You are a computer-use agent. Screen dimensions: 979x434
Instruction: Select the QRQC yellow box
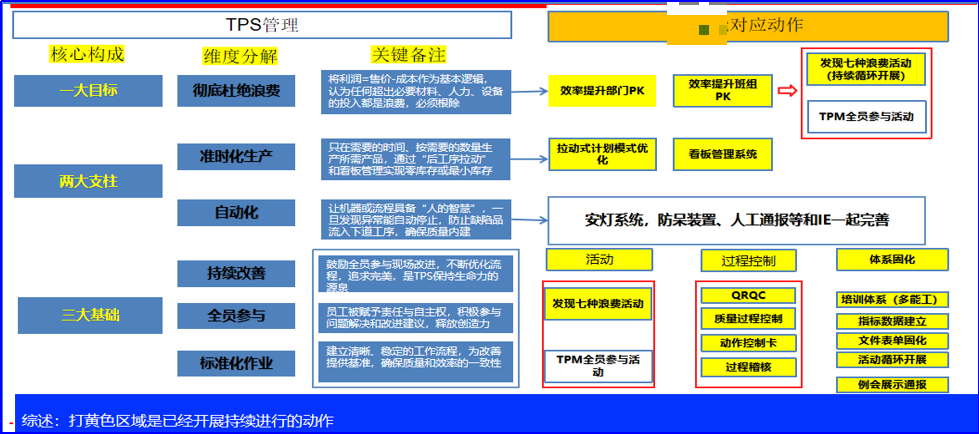748,295
